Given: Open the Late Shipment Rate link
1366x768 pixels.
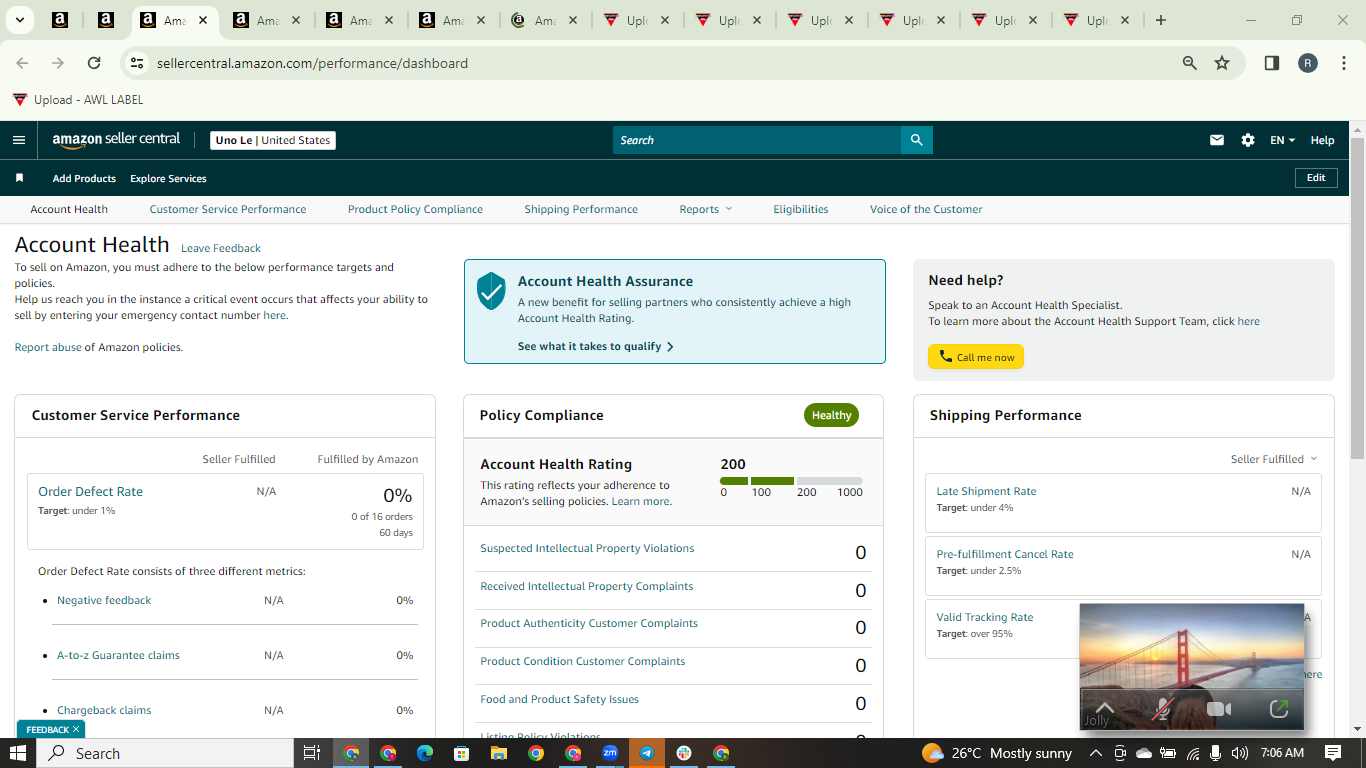Looking at the screenshot, I should click(986, 491).
